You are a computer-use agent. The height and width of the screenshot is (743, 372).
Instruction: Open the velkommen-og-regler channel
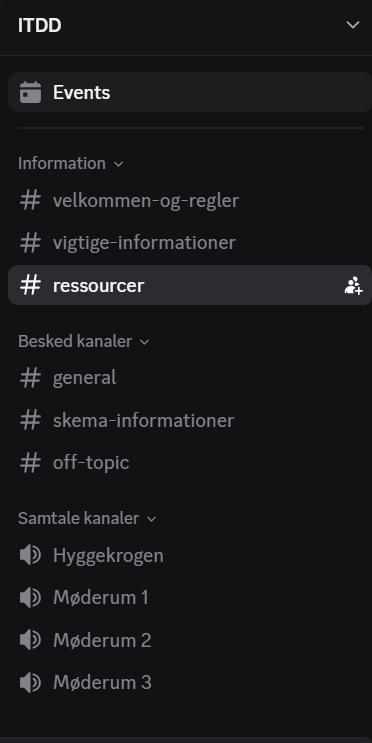tap(190, 201)
